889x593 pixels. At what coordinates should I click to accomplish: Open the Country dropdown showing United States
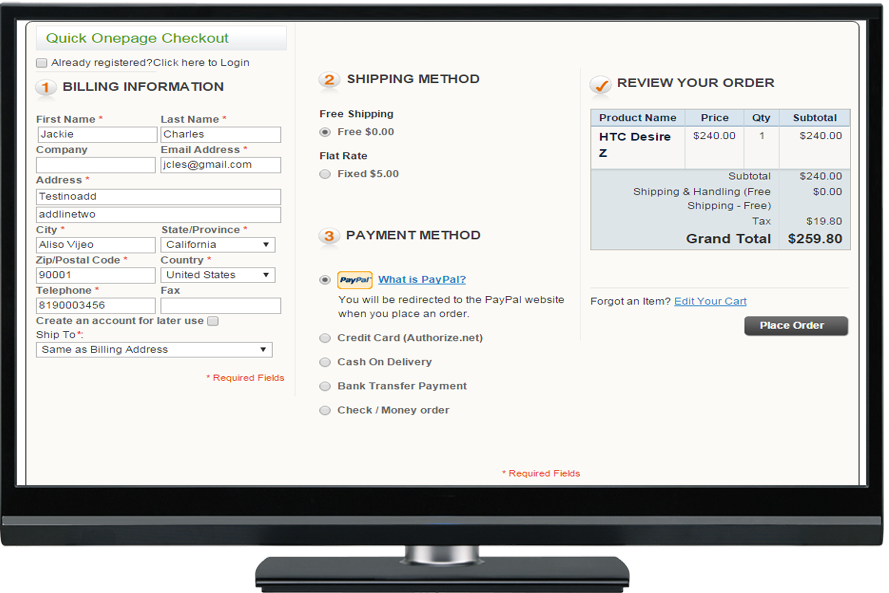pos(218,275)
